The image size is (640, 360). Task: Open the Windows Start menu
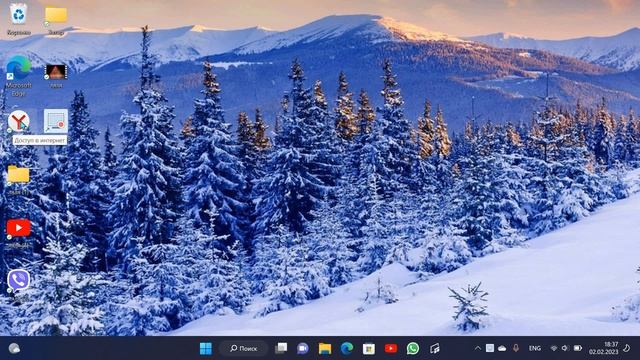click(206, 348)
